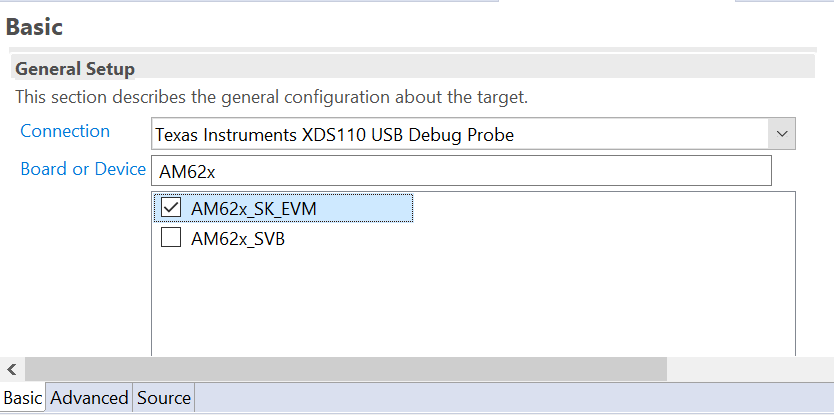
Task: Click the Basic page heading
Action: [35, 27]
